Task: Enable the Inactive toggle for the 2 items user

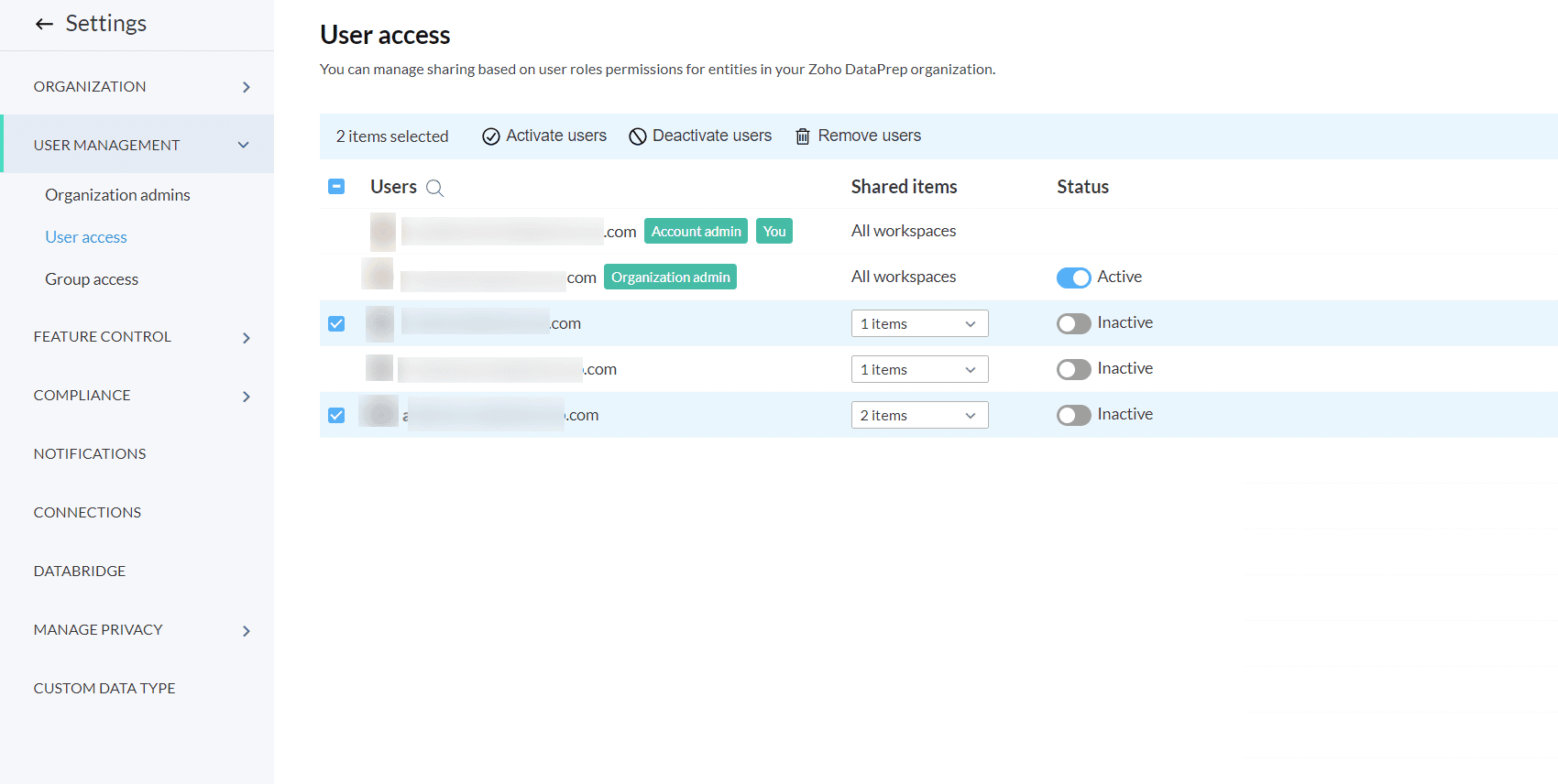Action: point(1074,415)
